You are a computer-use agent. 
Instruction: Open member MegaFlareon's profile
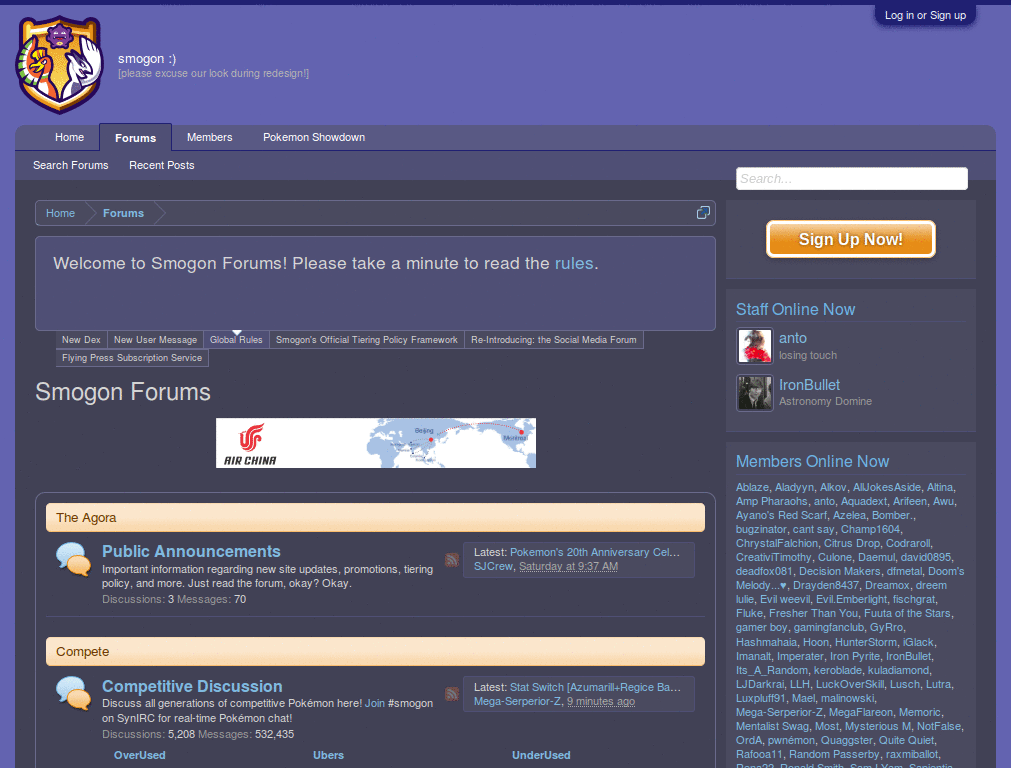click(x=861, y=712)
